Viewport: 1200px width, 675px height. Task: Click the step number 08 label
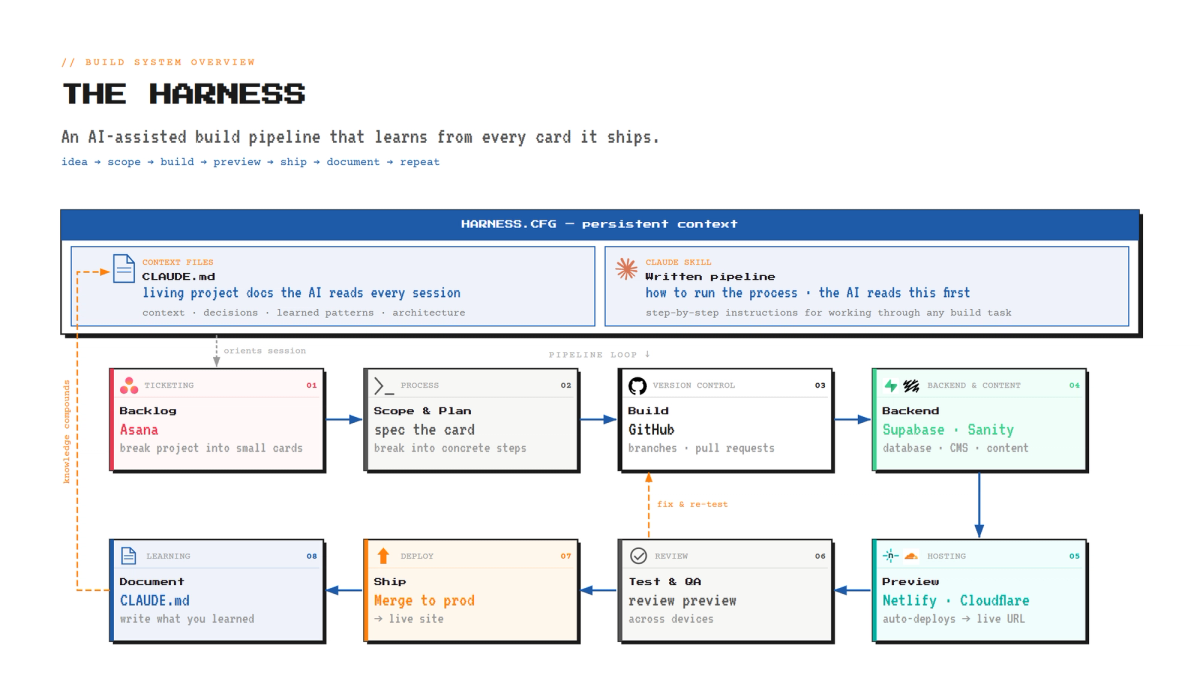(x=312, y=556)
